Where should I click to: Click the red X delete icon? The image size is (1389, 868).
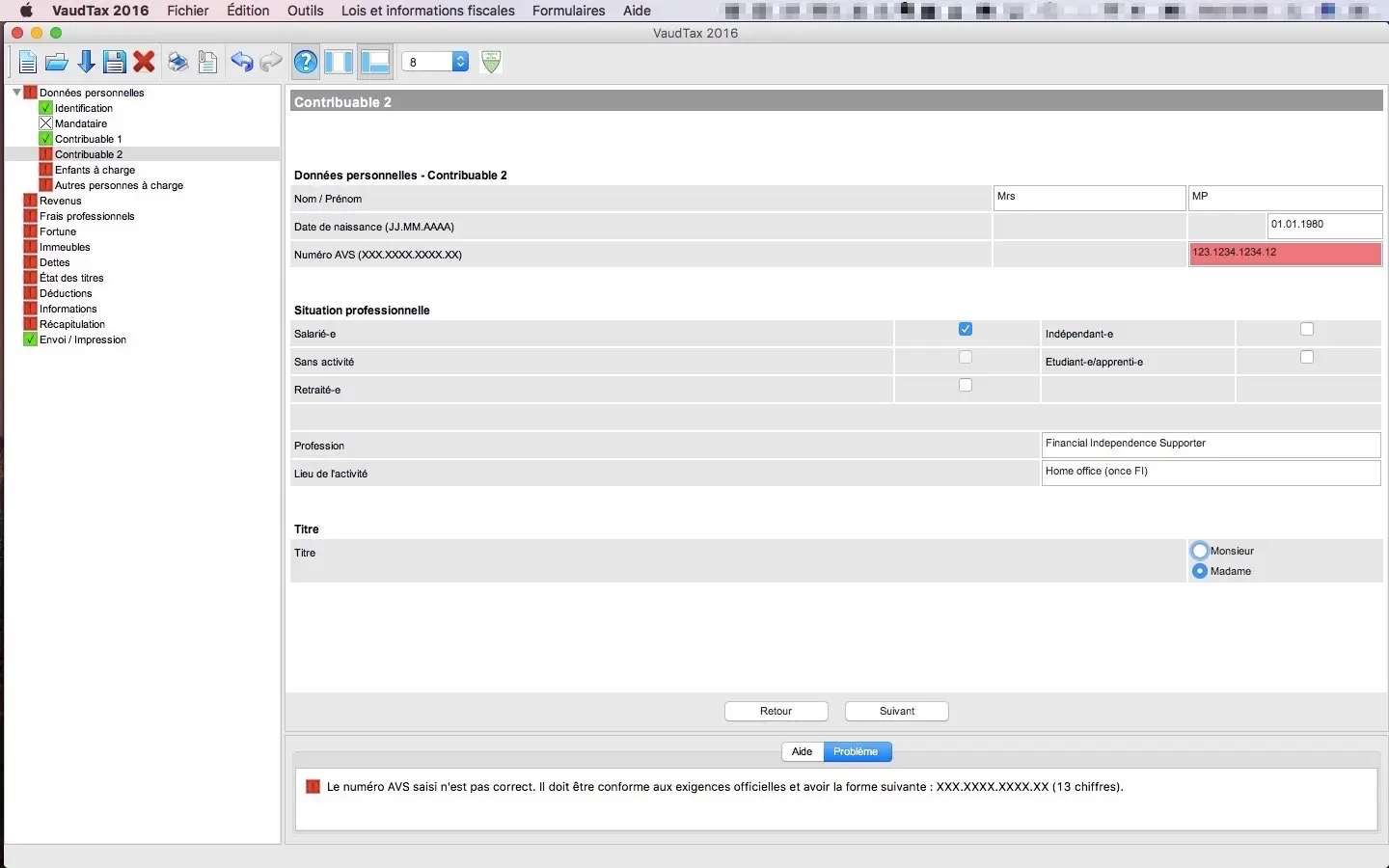click(144, 63)
